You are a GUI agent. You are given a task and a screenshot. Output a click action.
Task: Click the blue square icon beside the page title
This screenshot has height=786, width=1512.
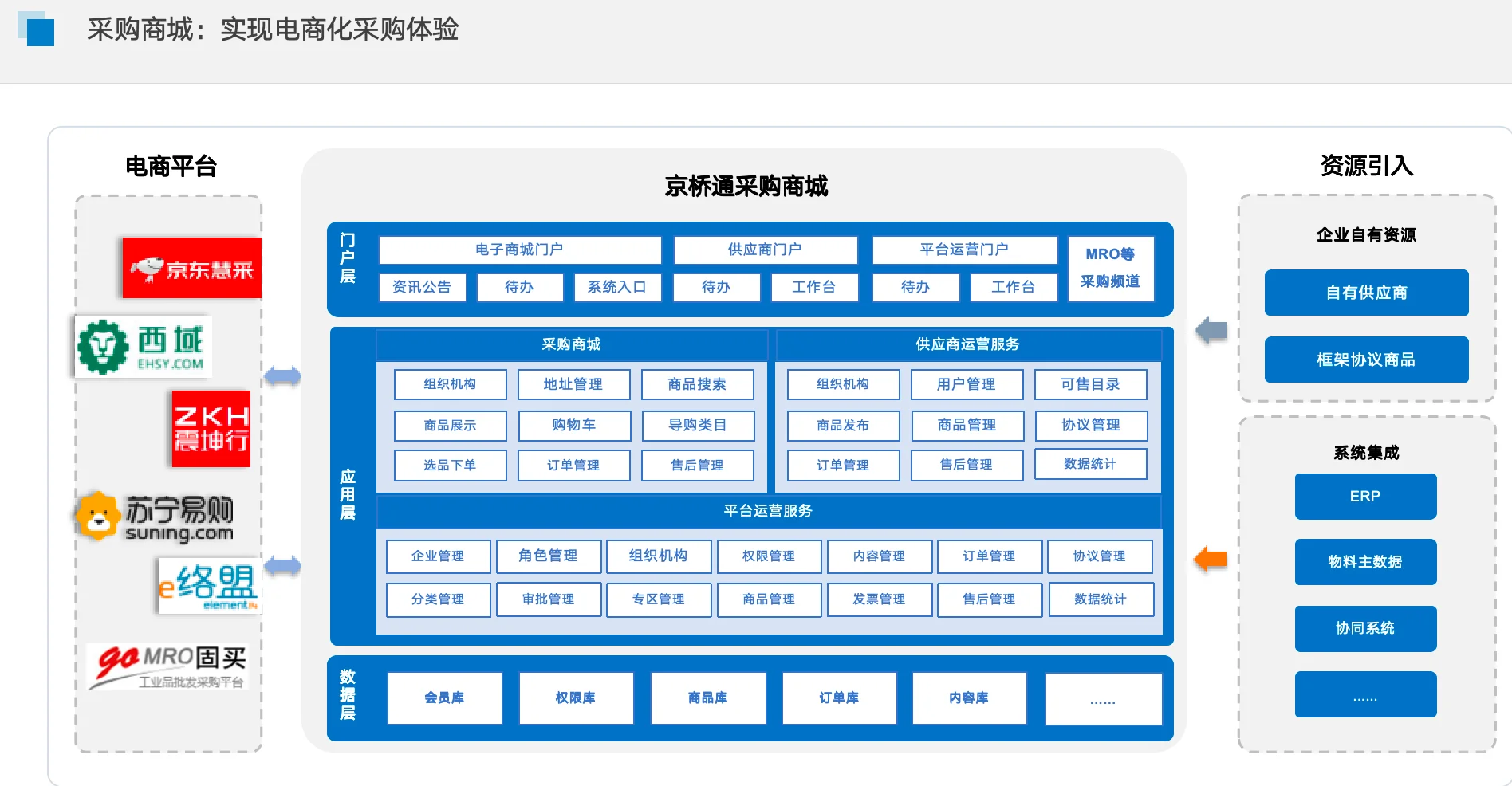tap(37, 32)
